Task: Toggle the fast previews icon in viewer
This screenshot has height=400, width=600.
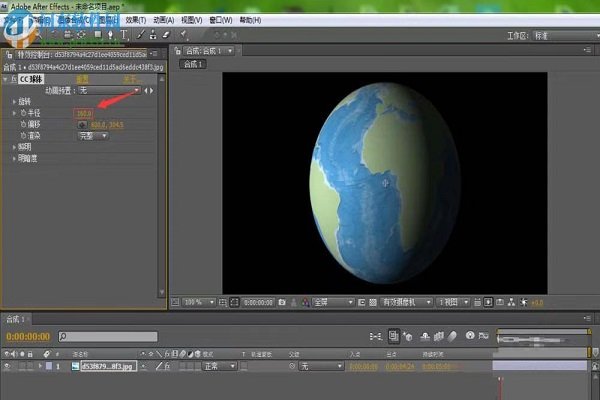Action: pyautogui.click(x=489, y=302)
